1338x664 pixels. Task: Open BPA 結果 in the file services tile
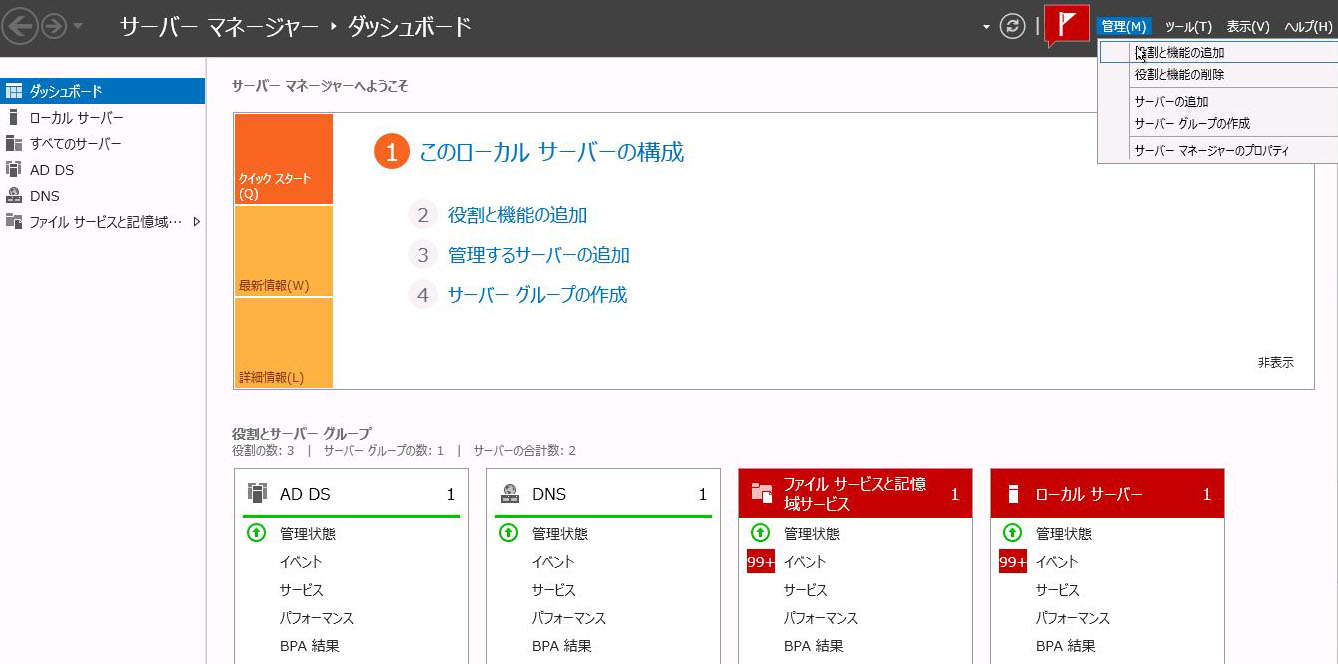tap(814, 646)
